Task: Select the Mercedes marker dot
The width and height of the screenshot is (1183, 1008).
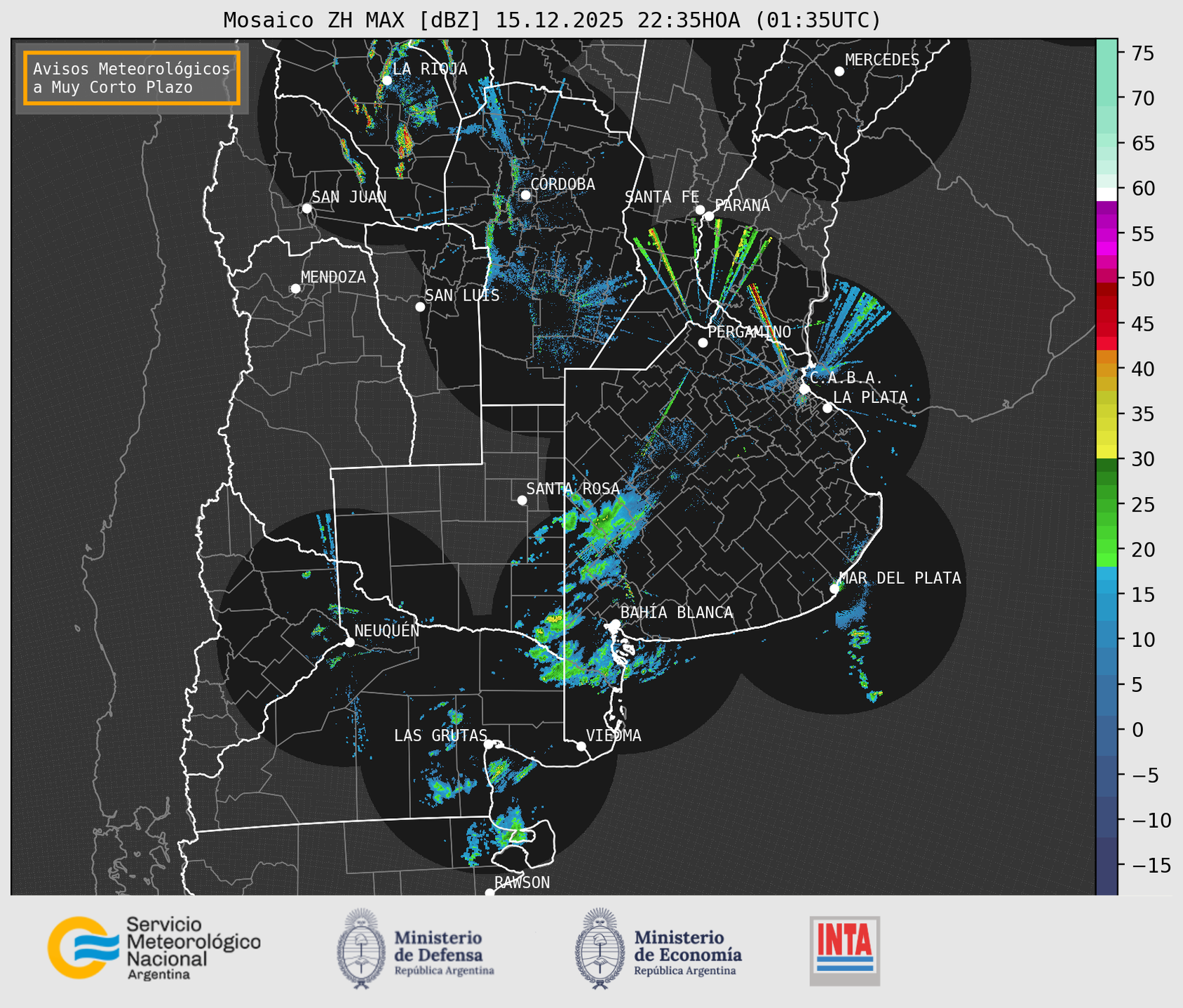Action: (839, 71)
